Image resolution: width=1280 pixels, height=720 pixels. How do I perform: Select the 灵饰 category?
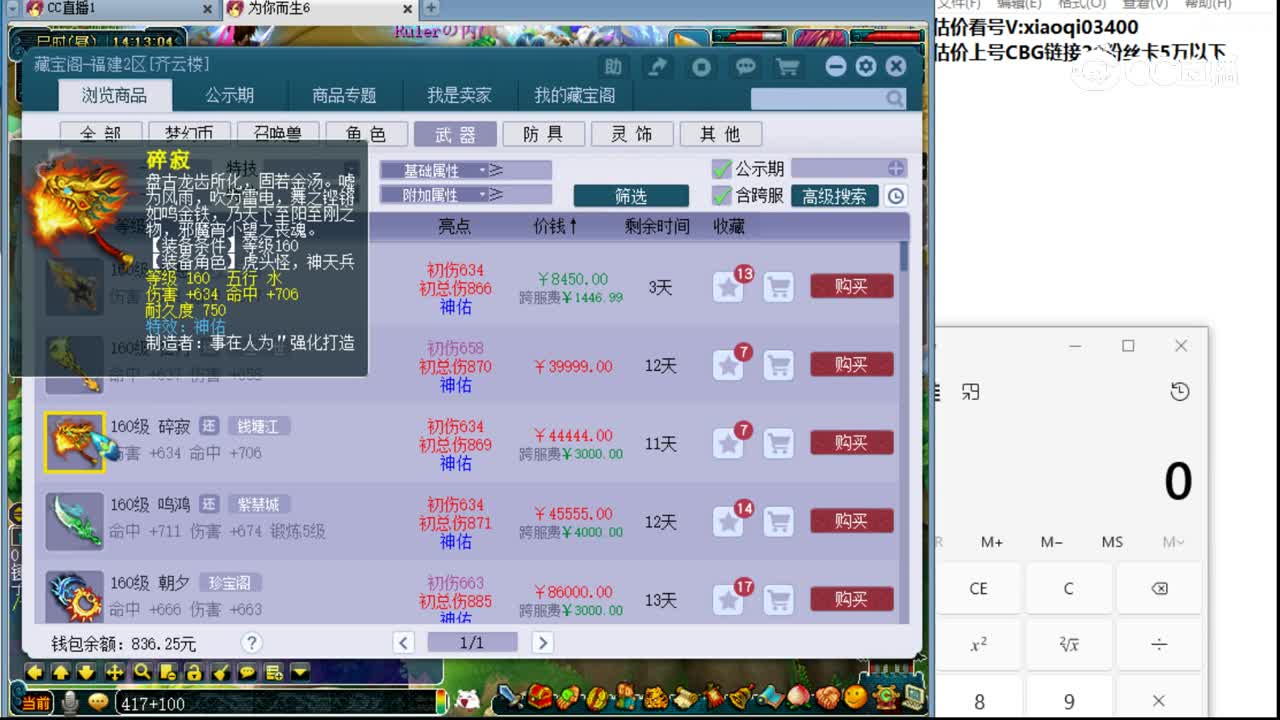point(632,134)
